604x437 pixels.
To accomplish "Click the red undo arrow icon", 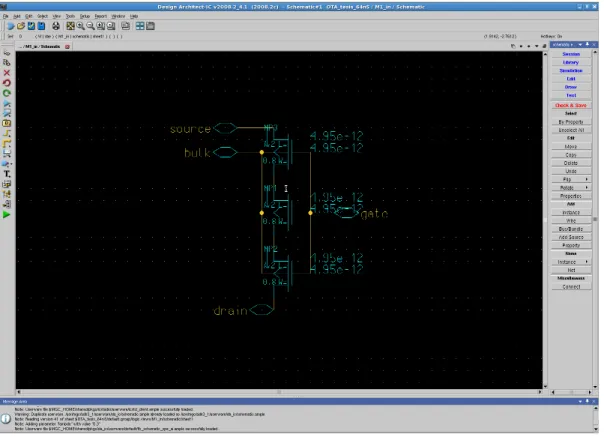I will (7, 83).
